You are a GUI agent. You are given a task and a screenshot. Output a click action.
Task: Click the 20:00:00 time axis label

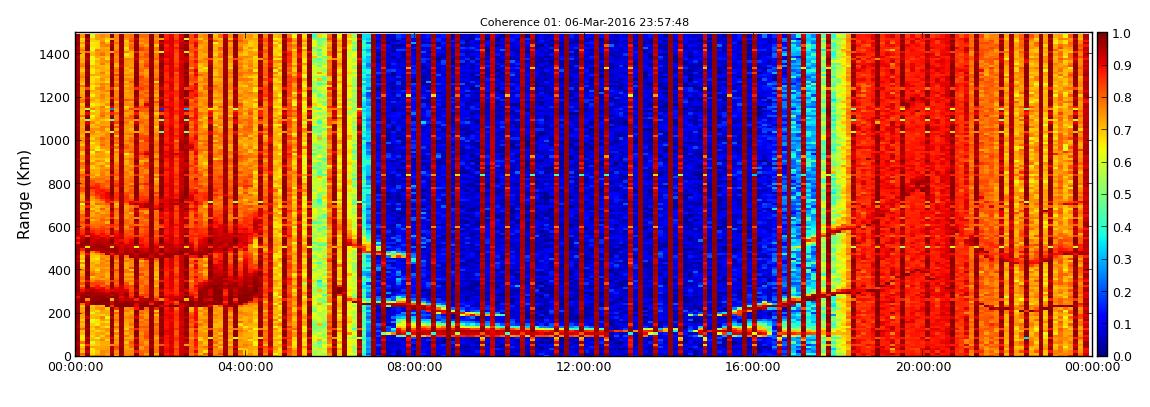[x=924, y=367]
